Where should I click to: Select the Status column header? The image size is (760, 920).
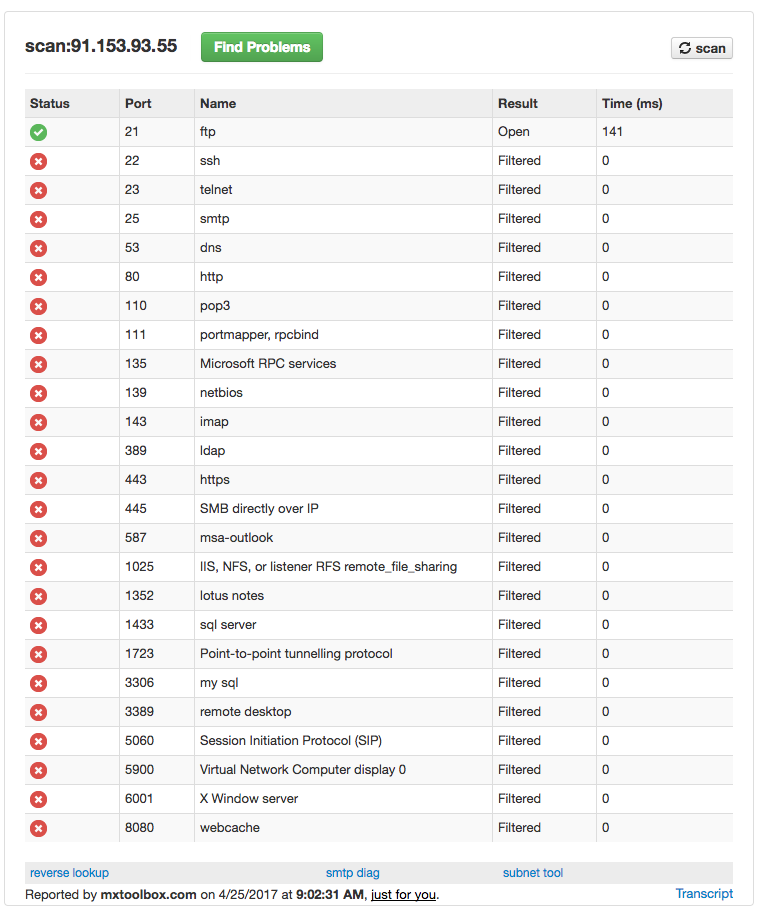point(50,104)
